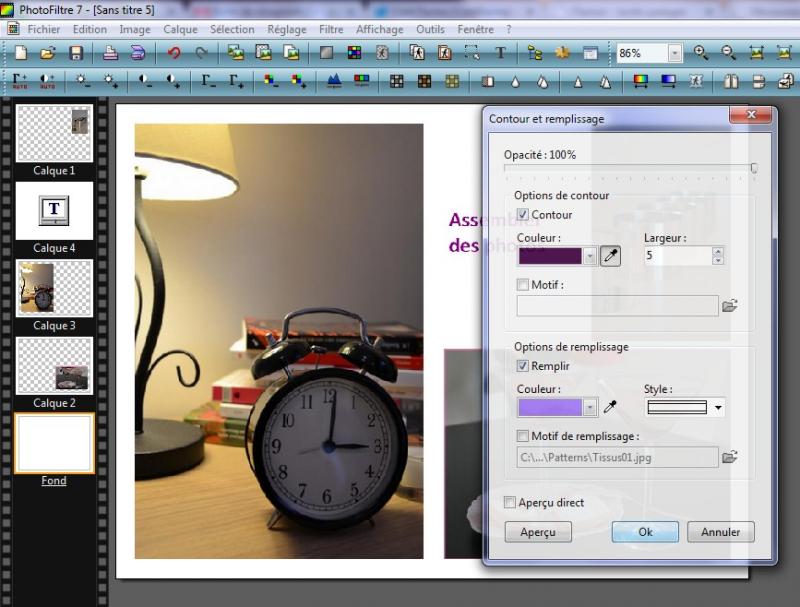Click the Print icon in toolbar
800x607 pixels.
pos(110,53)
